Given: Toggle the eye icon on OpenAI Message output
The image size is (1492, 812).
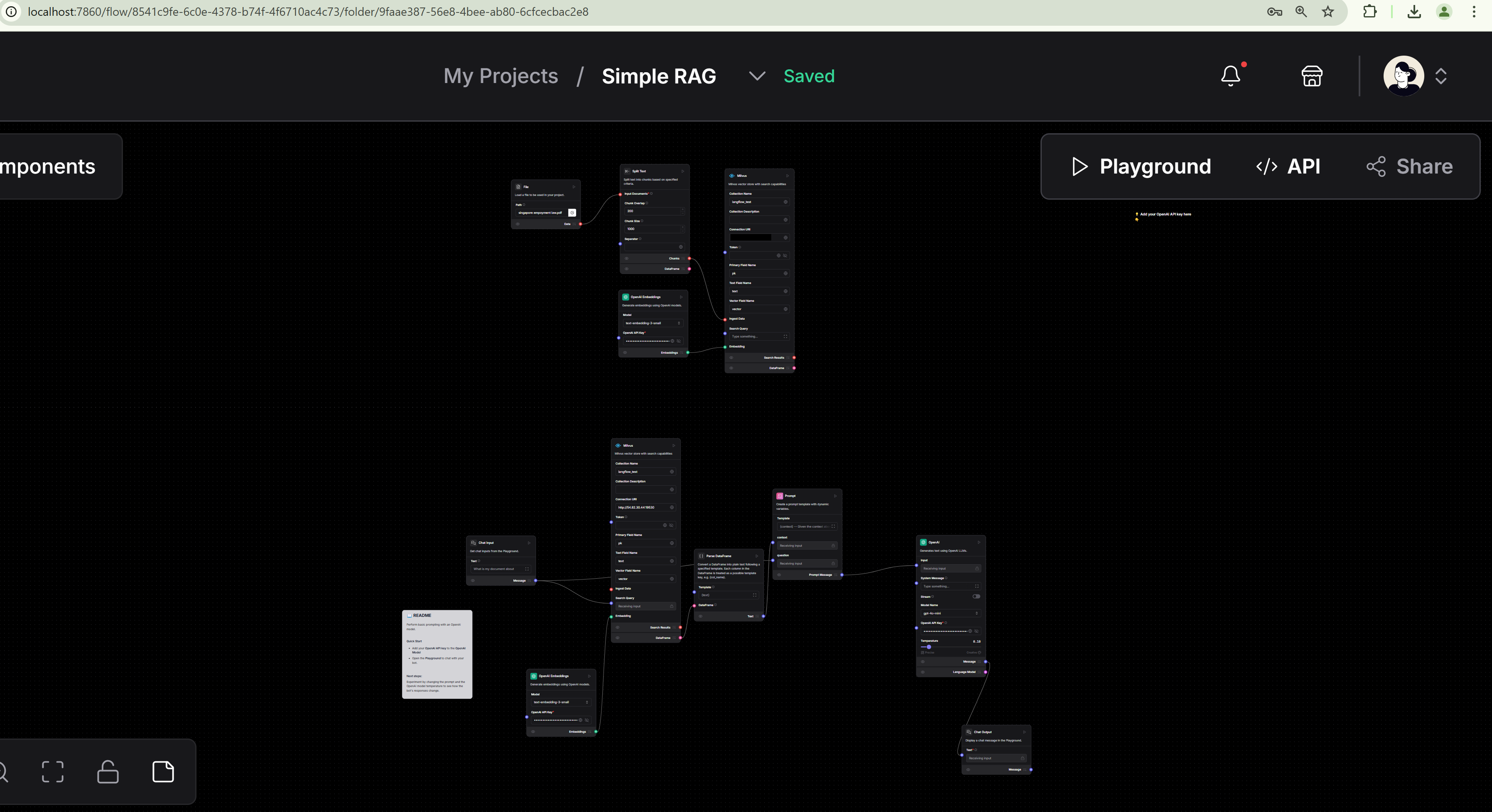Looking at the screenshot, I should click(923, 662).
